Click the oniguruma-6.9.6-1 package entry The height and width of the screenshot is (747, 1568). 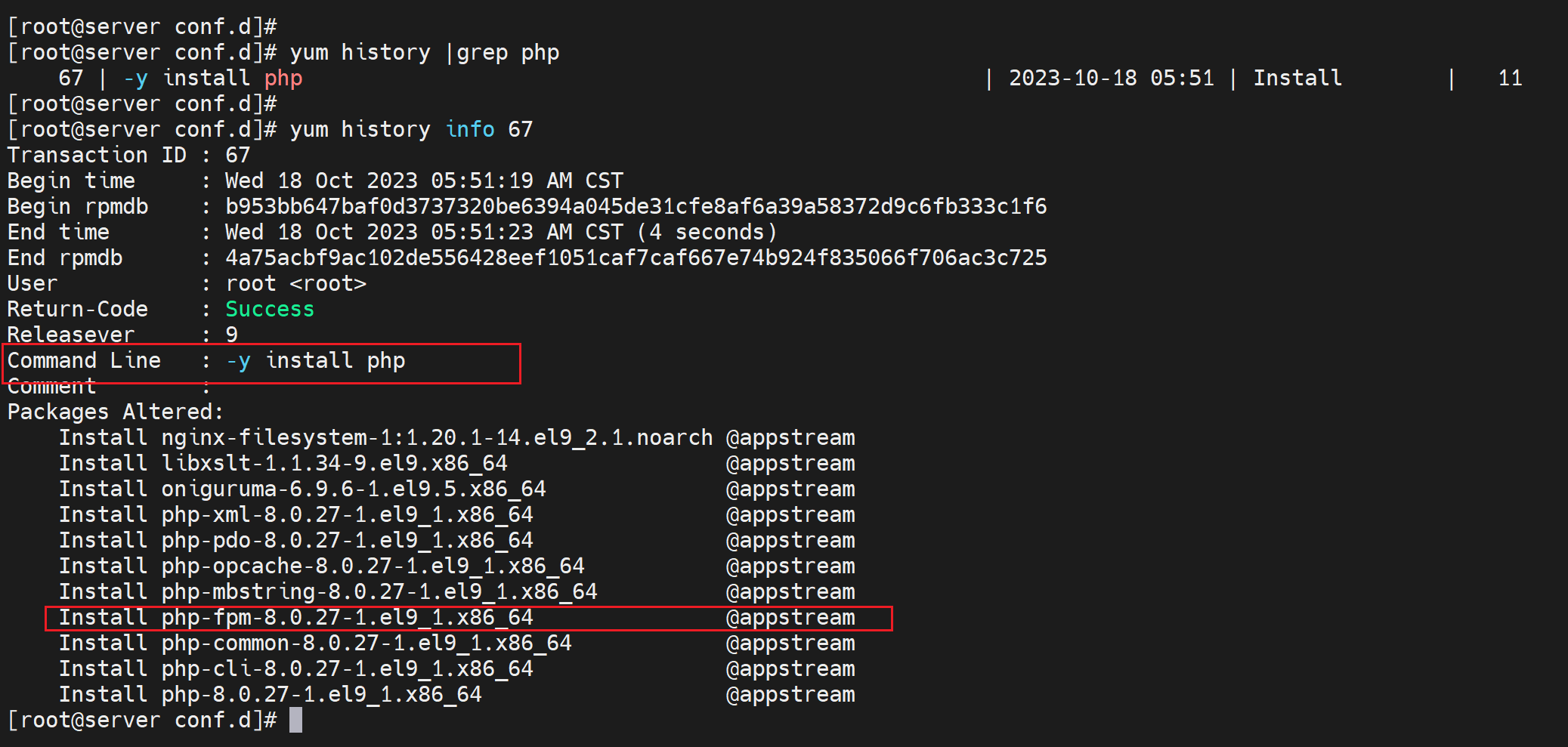coord(353,489)
